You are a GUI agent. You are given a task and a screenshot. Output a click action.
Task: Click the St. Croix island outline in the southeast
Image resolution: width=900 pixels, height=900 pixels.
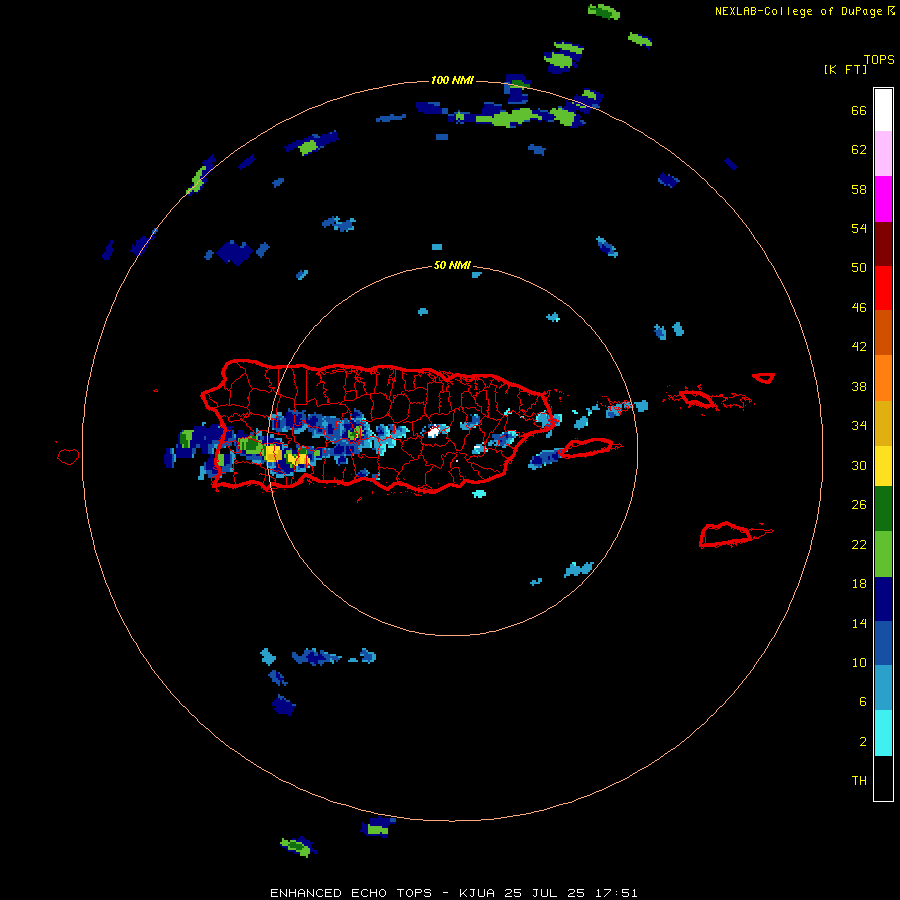tap(726, 535)
